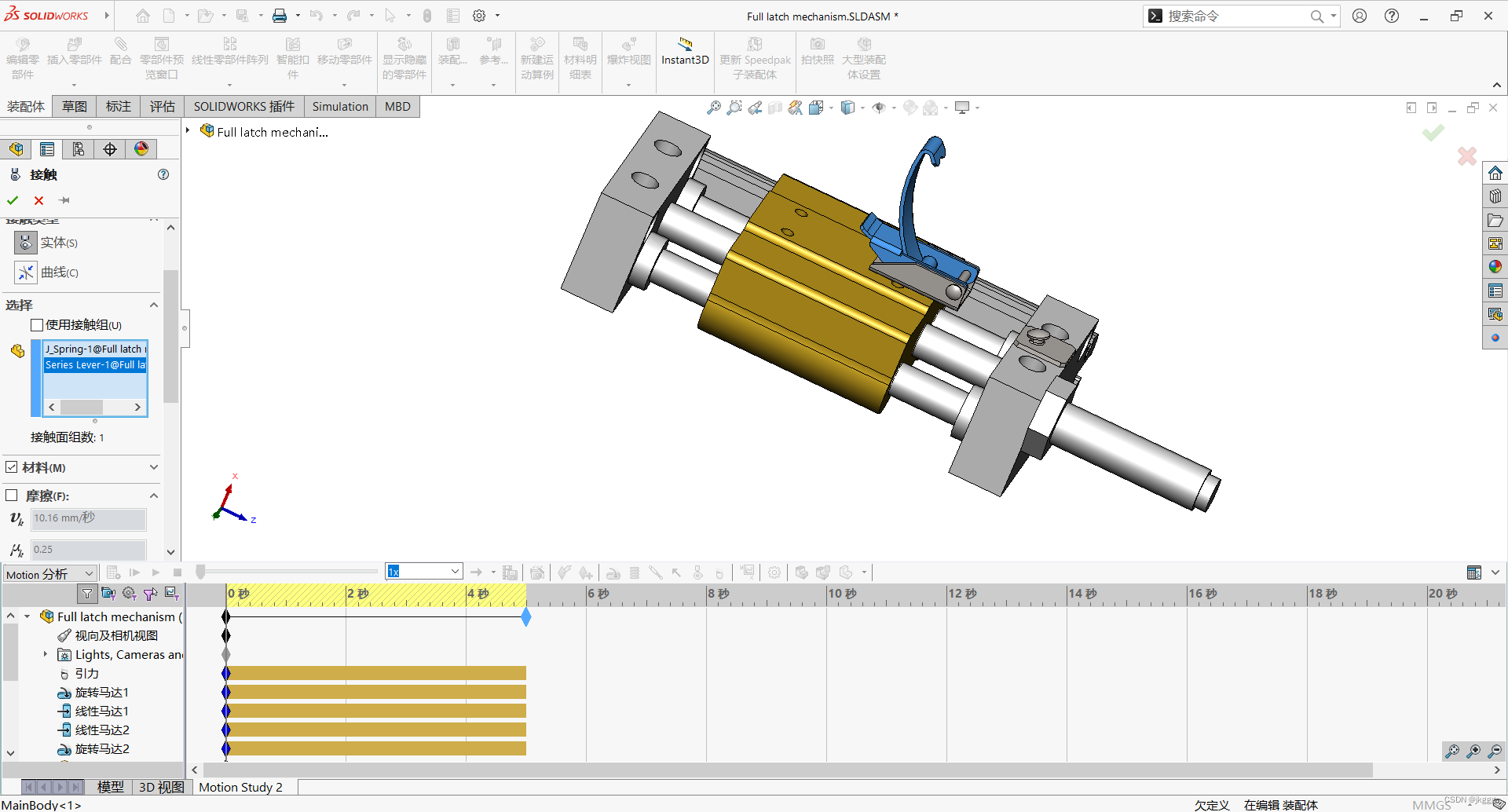Enable the 使用接触组 checkbox

pyautogui.click(x=37, y=324)
